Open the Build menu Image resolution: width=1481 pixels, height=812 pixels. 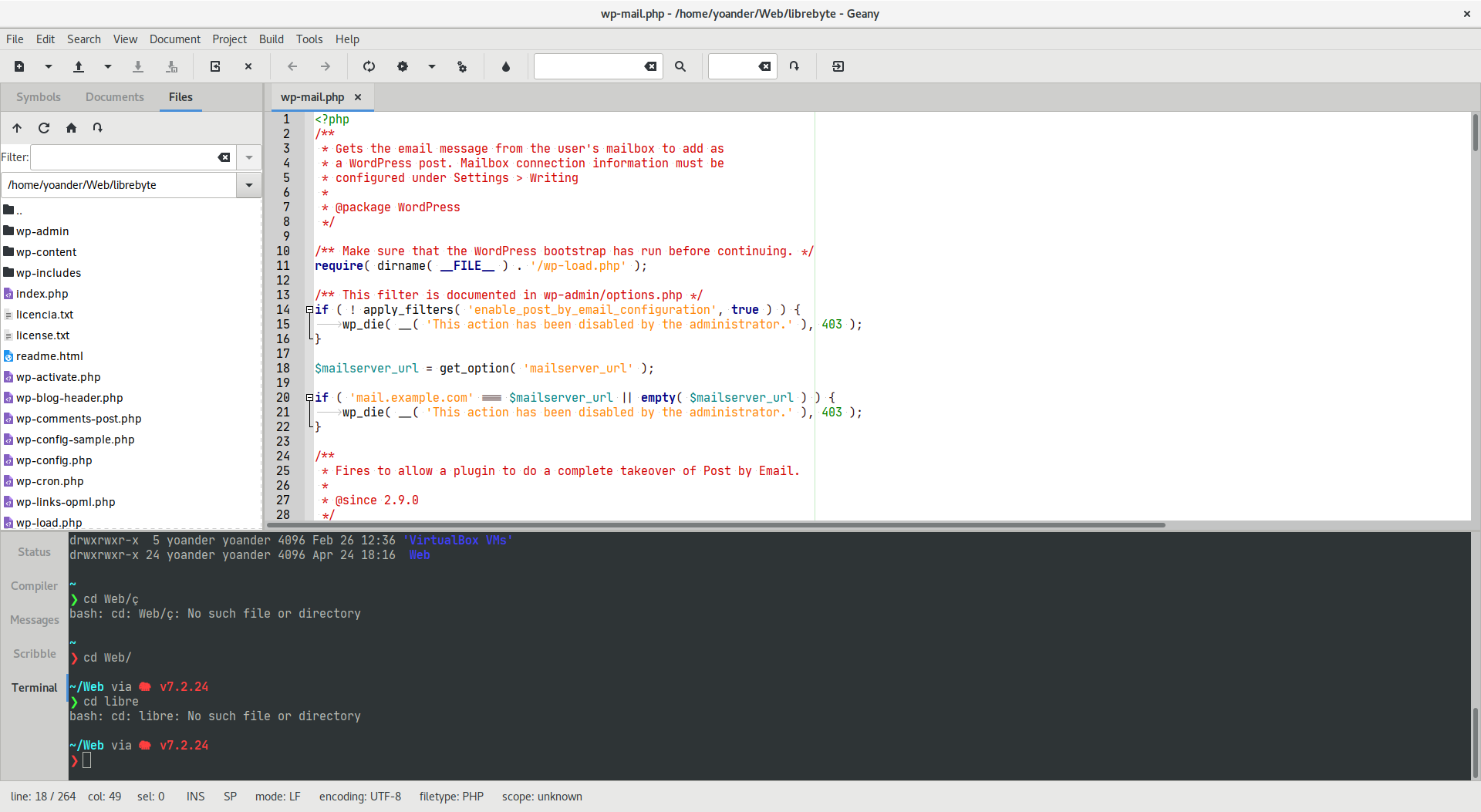click(x=272, y=39)
